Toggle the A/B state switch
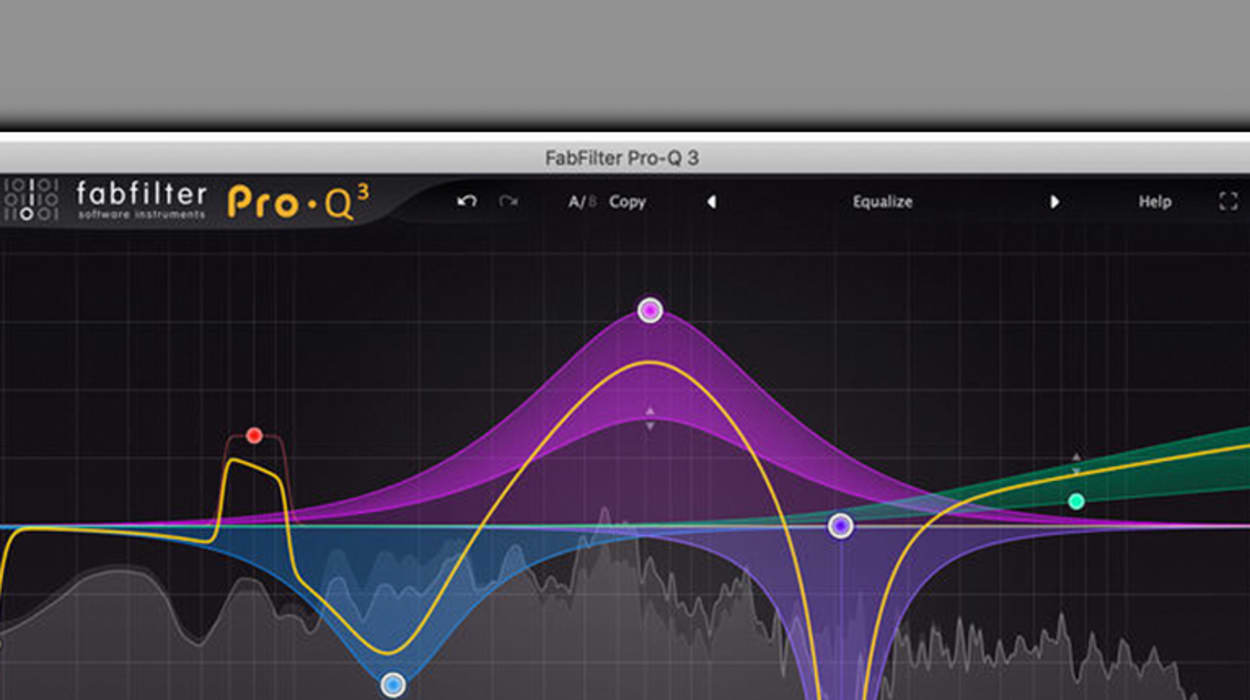1250x700 pixels. coord(581,202)
